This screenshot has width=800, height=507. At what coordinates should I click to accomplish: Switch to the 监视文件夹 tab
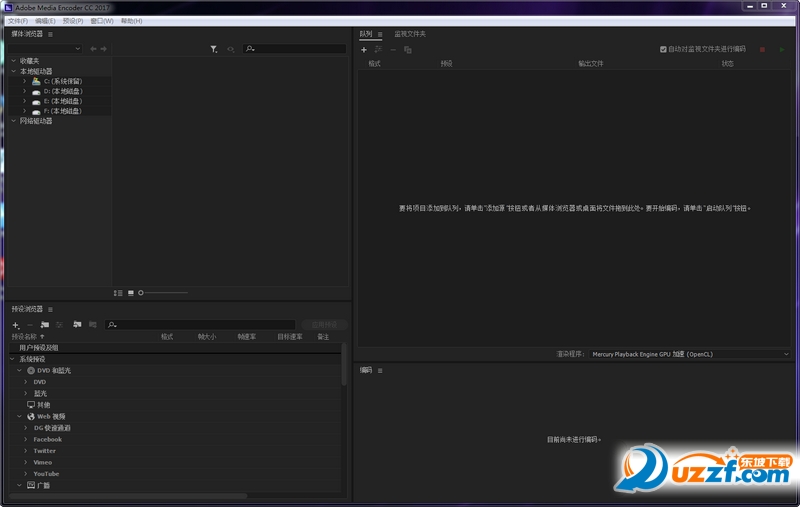pyautogui.click(x=410, y=34)
